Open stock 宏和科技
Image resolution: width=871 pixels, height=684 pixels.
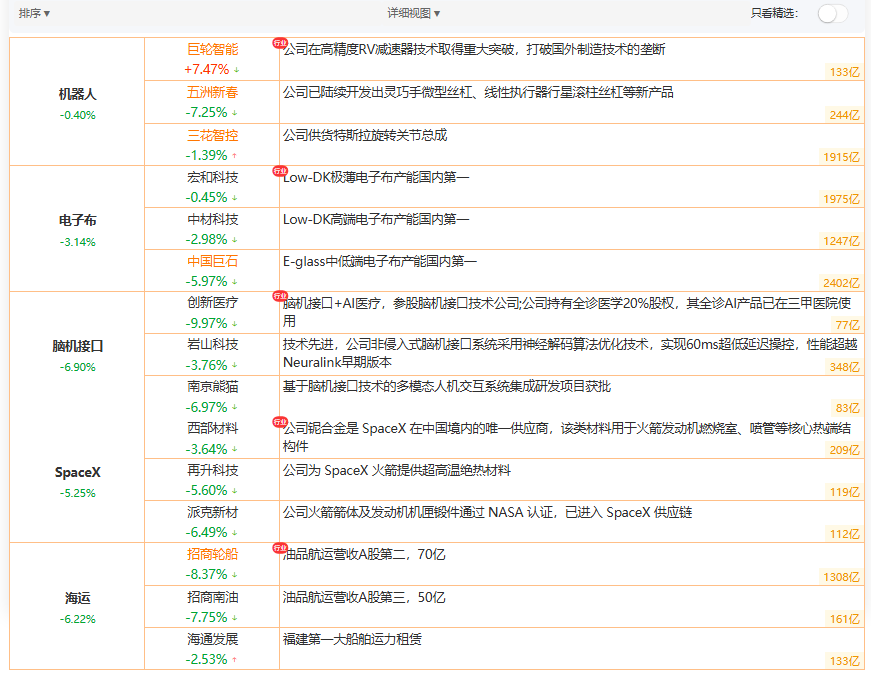(212, 177)
